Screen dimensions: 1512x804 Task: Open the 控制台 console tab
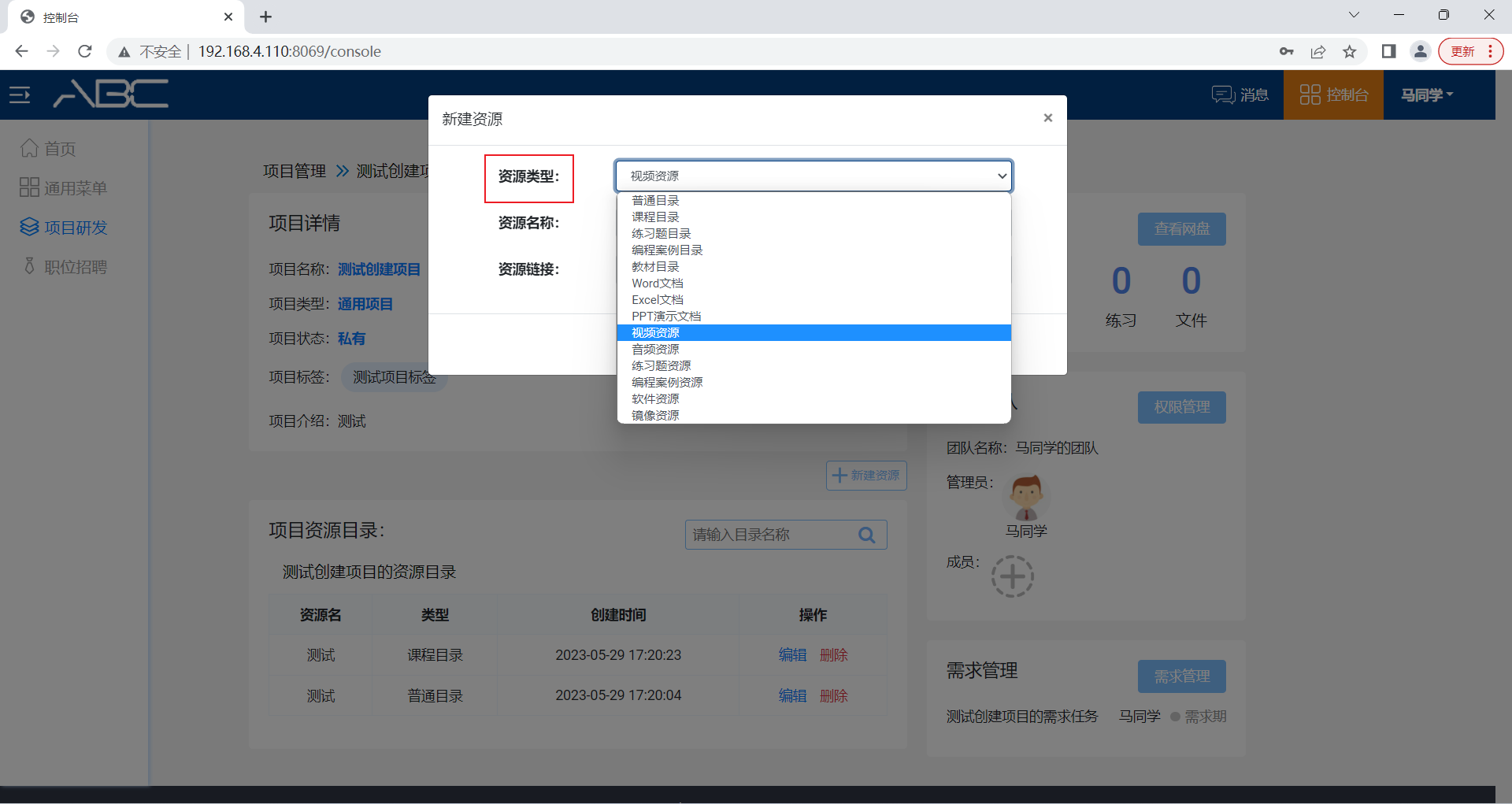click(1333, 94)
